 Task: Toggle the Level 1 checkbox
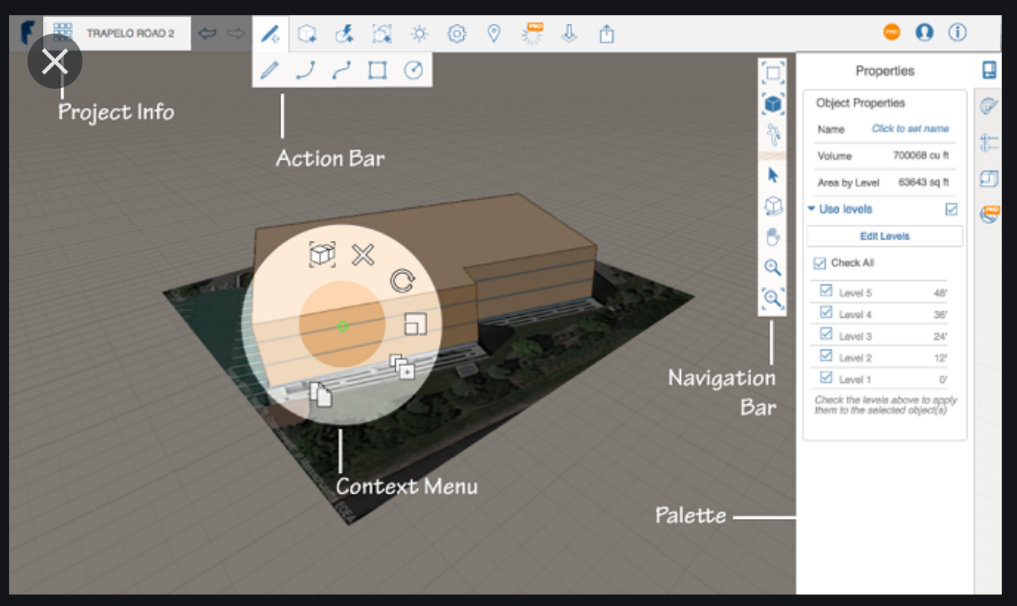826,377
